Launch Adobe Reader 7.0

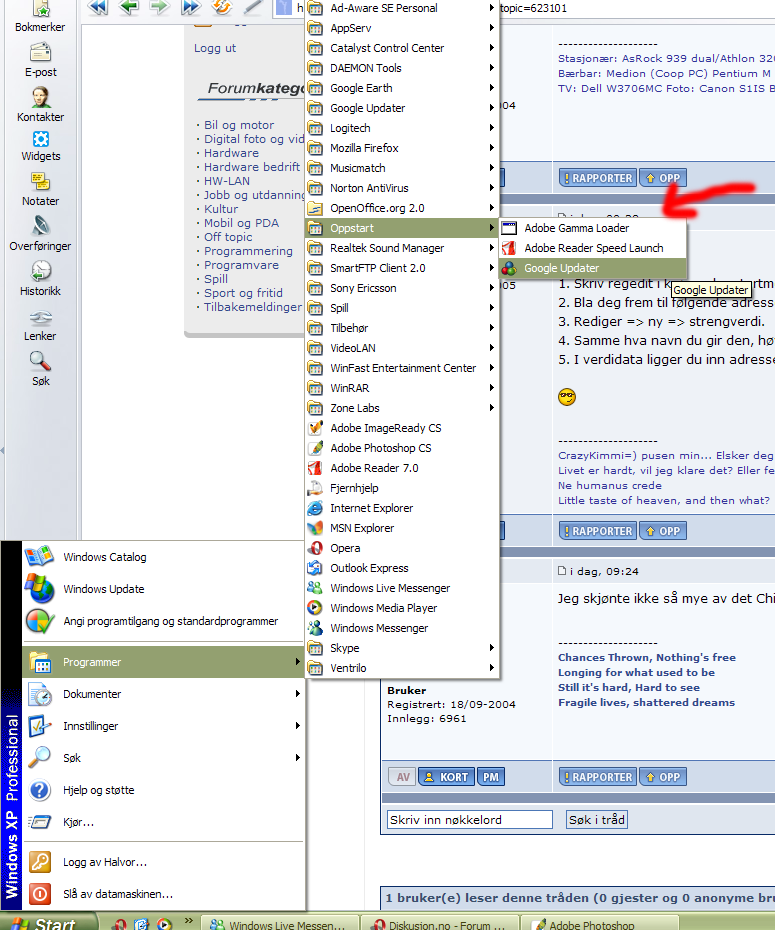coord(403,469)
